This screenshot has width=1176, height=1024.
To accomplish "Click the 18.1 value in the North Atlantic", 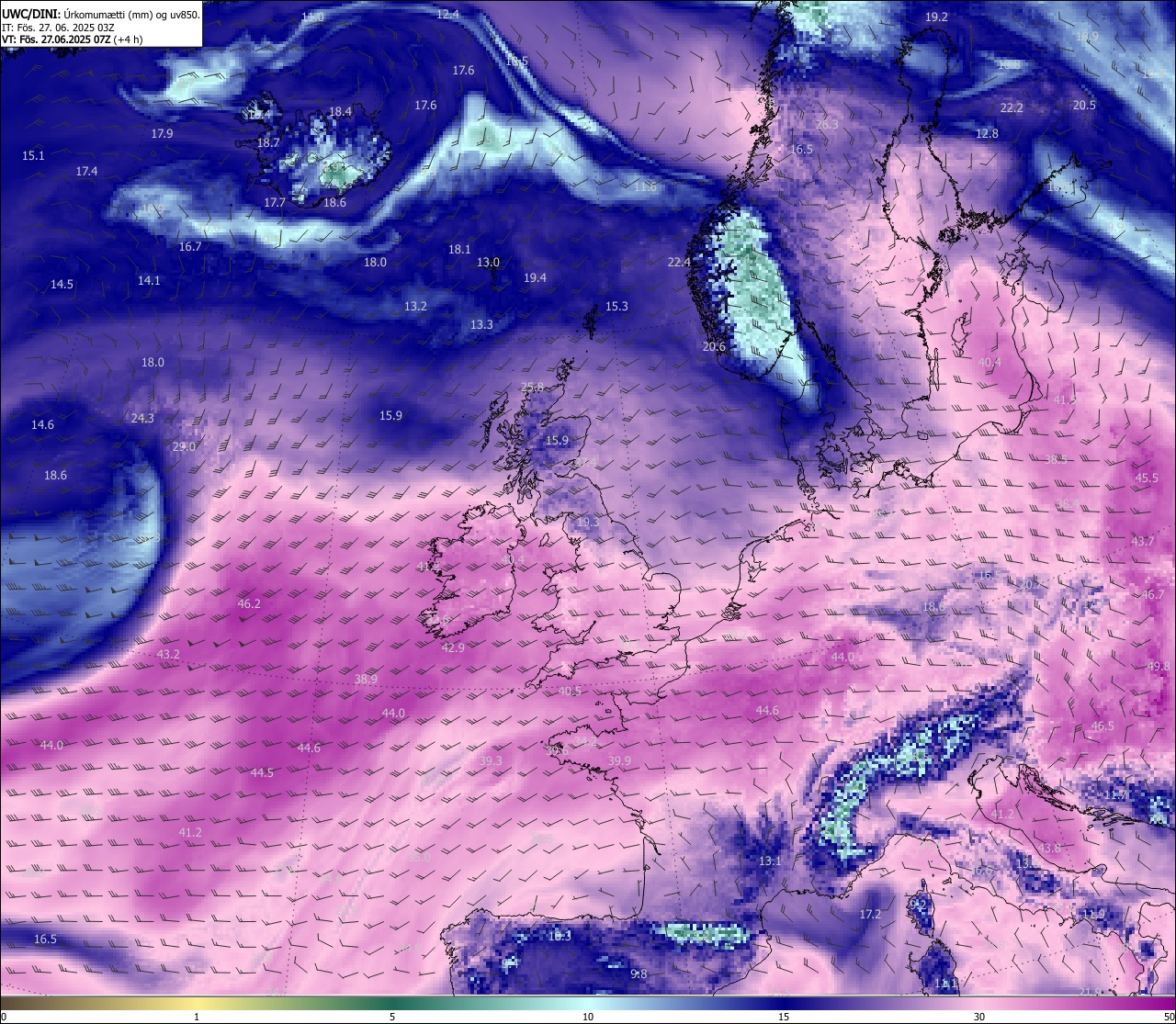I will tap(459, 249).
